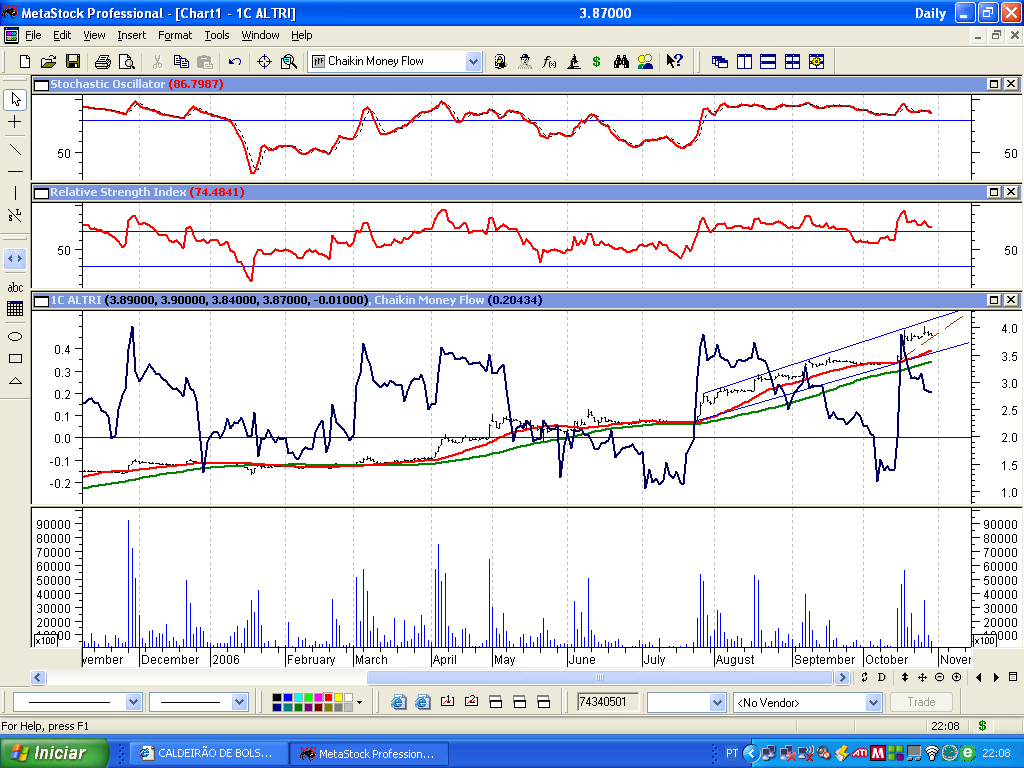Close the Stochastic Oscillator inner window
Image resolution: width=1024 pixels, height=768 pixels.
(x=1011, y=84)
